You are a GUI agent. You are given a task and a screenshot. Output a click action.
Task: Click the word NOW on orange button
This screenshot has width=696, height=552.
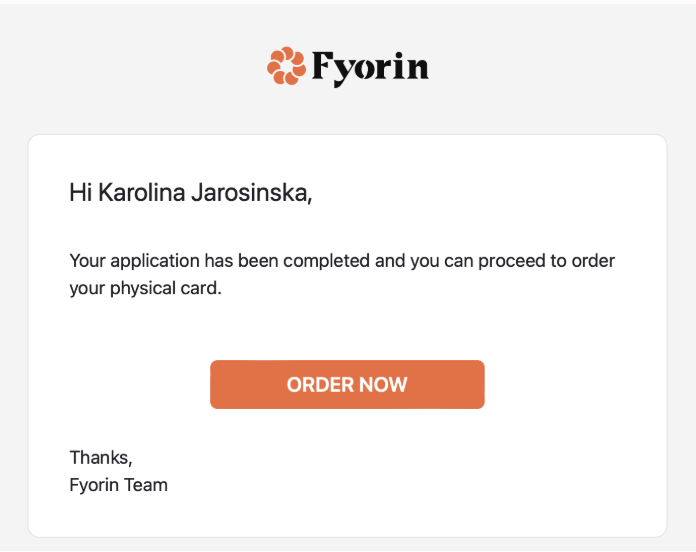pyautogui.click(x=383, y=385)
